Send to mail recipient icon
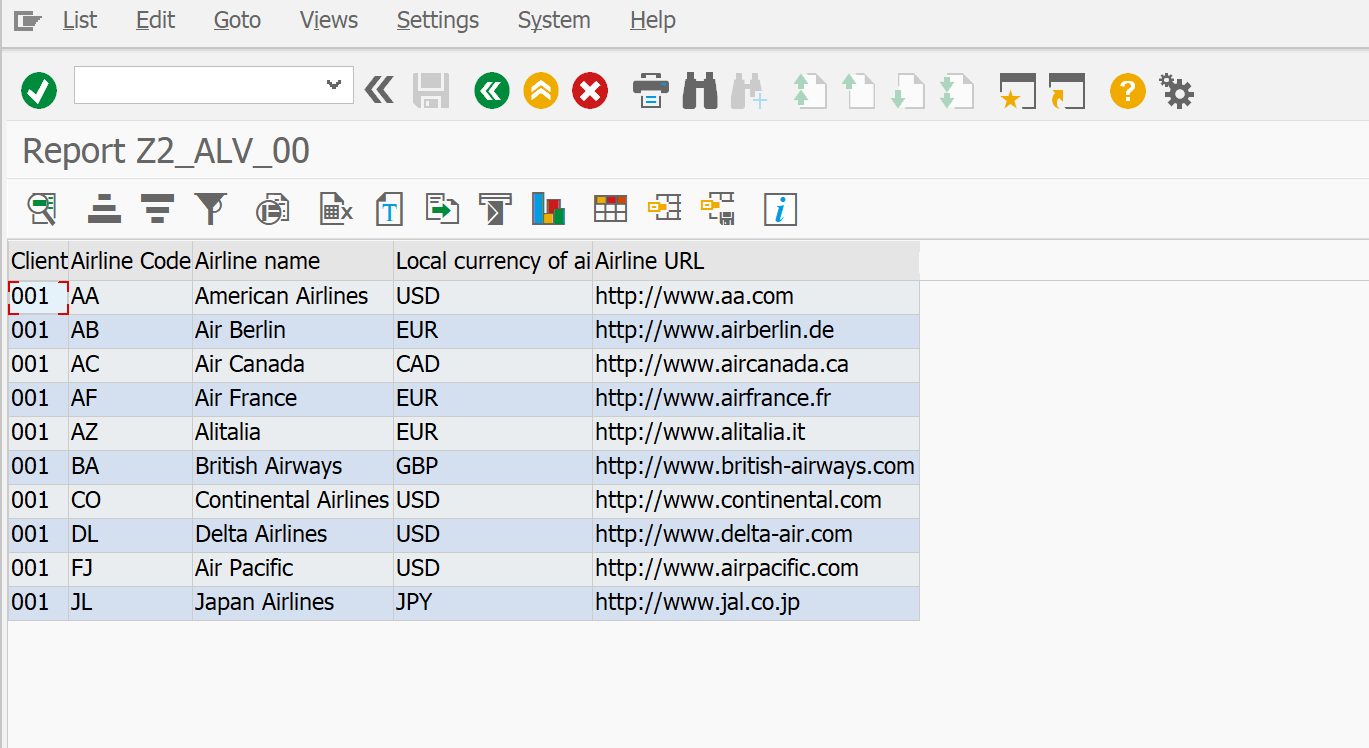The image size is (1369, 748). click(495, 209)
